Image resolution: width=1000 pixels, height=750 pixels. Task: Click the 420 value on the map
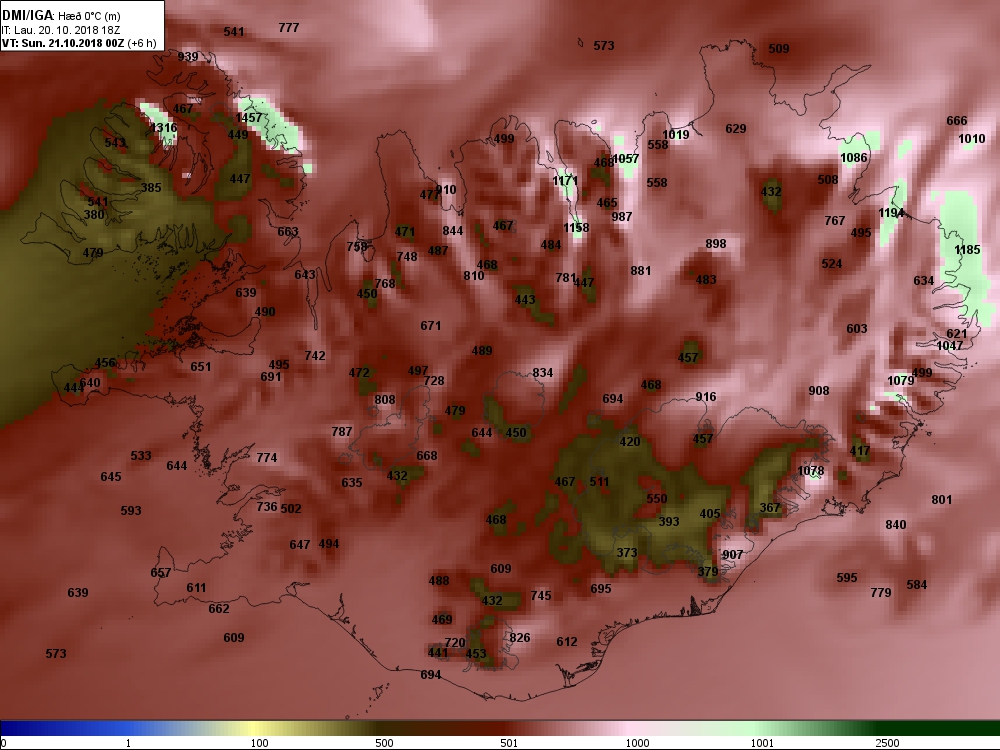pos(629,442)
